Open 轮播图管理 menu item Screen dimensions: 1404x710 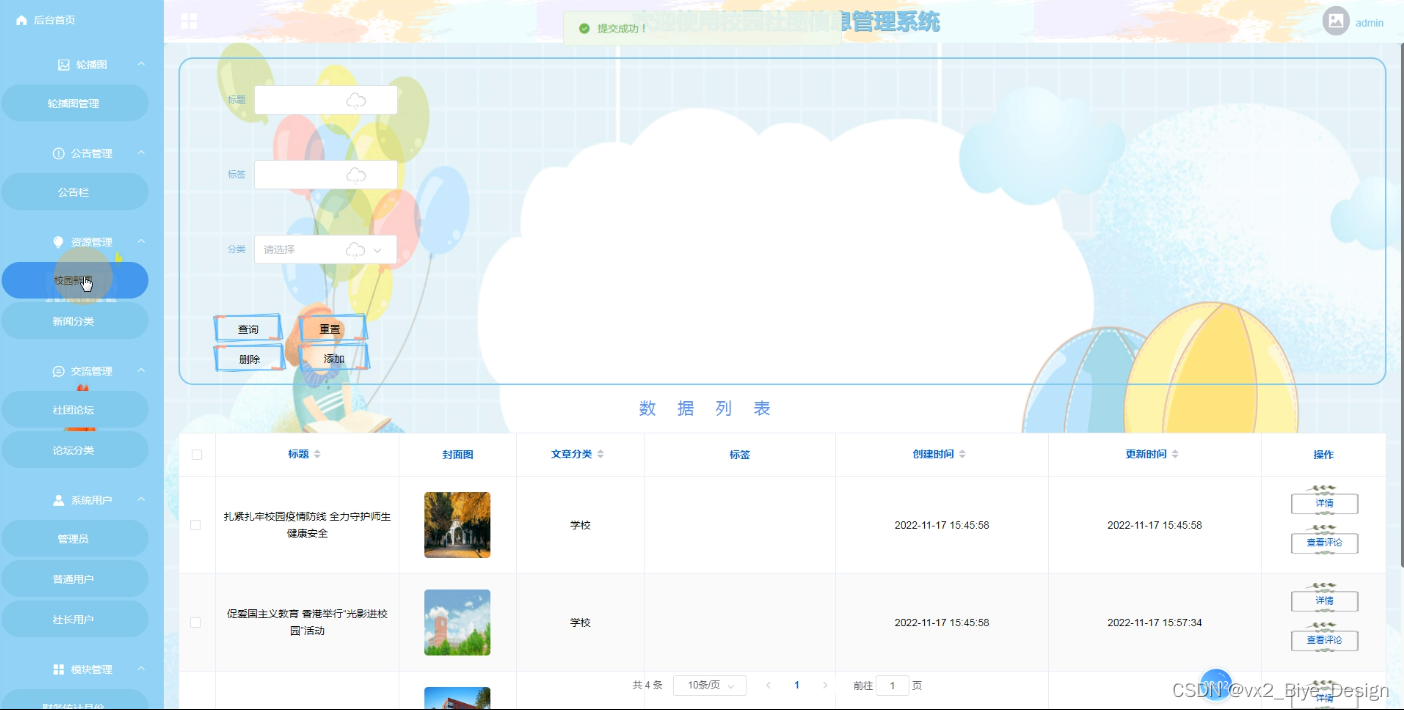74,103
